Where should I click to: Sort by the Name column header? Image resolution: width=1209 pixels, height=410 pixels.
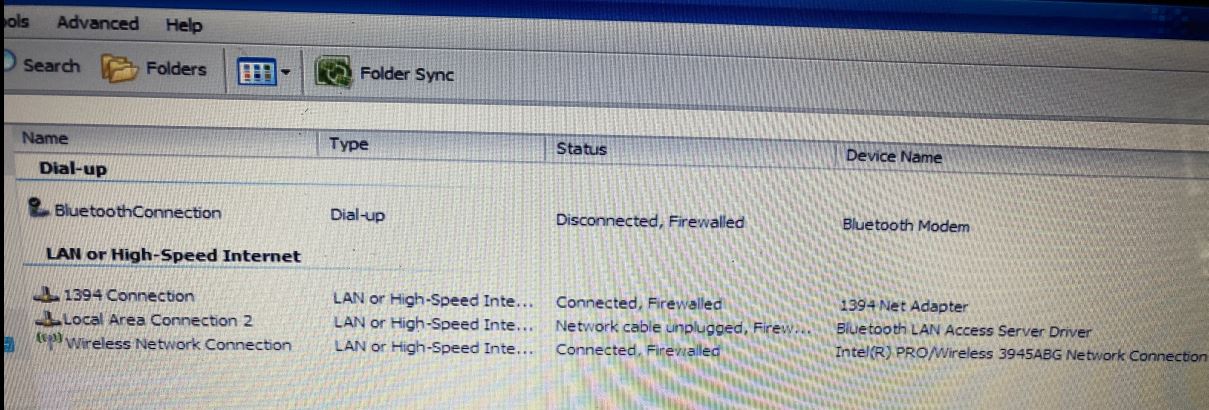(45, 138)
